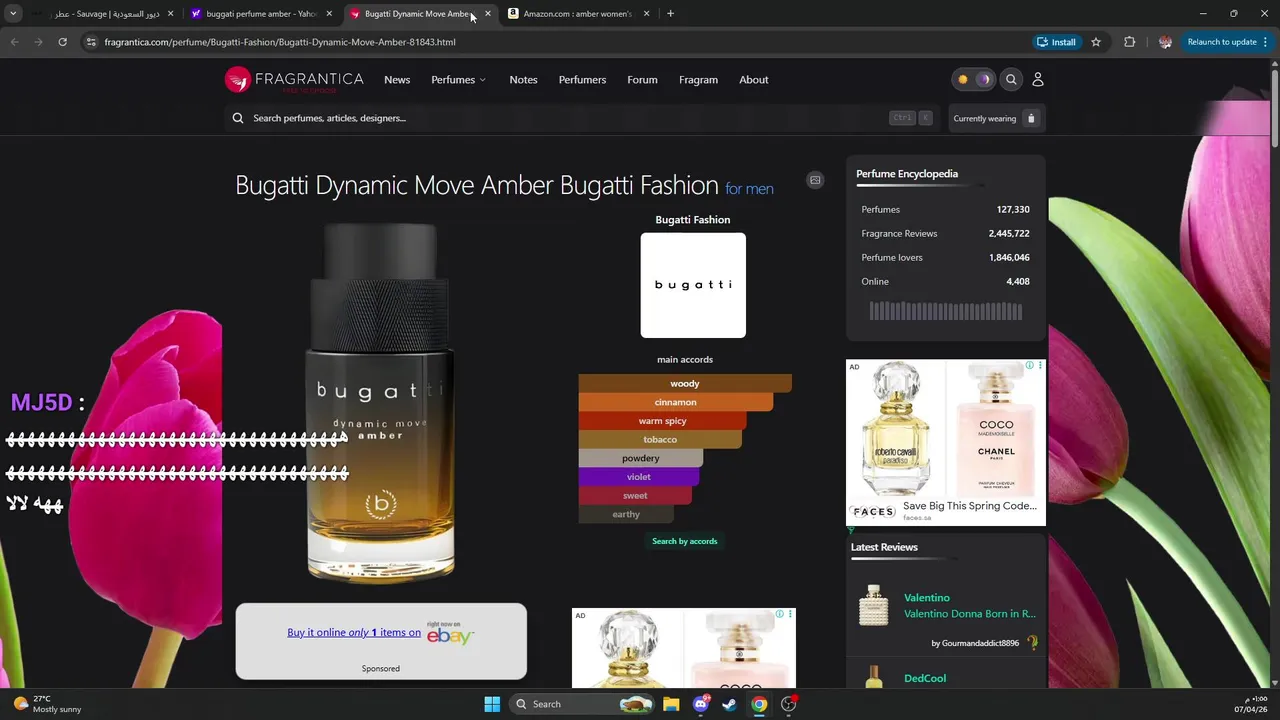Expand the Perfumes dropdown menu
The height and width of the screenshot is (720, 1280).
[458, 80]
